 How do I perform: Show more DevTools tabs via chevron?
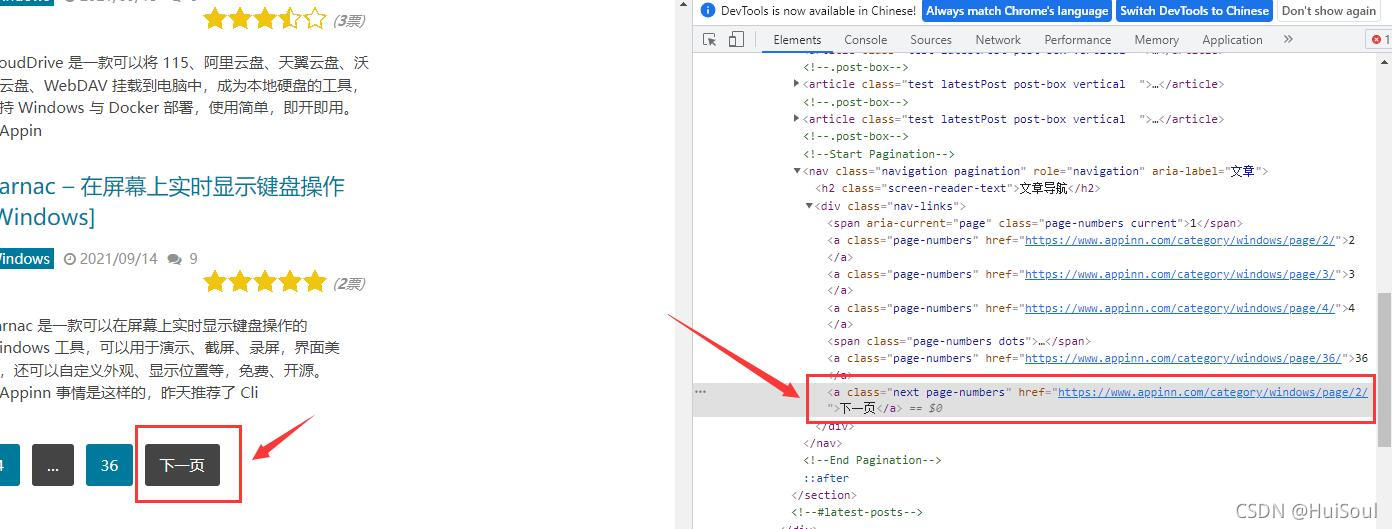tap(1288, 40)
